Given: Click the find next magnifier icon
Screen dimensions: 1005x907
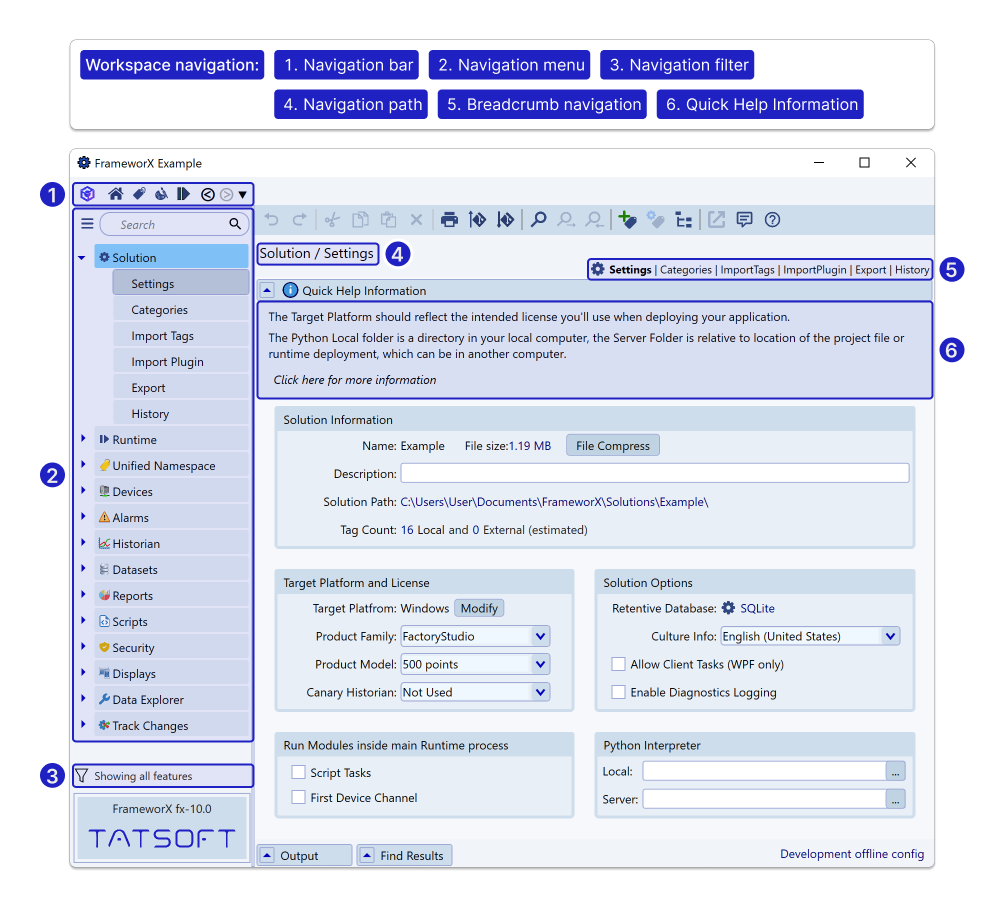Looking at the screenshot, I should pos(566,220).
